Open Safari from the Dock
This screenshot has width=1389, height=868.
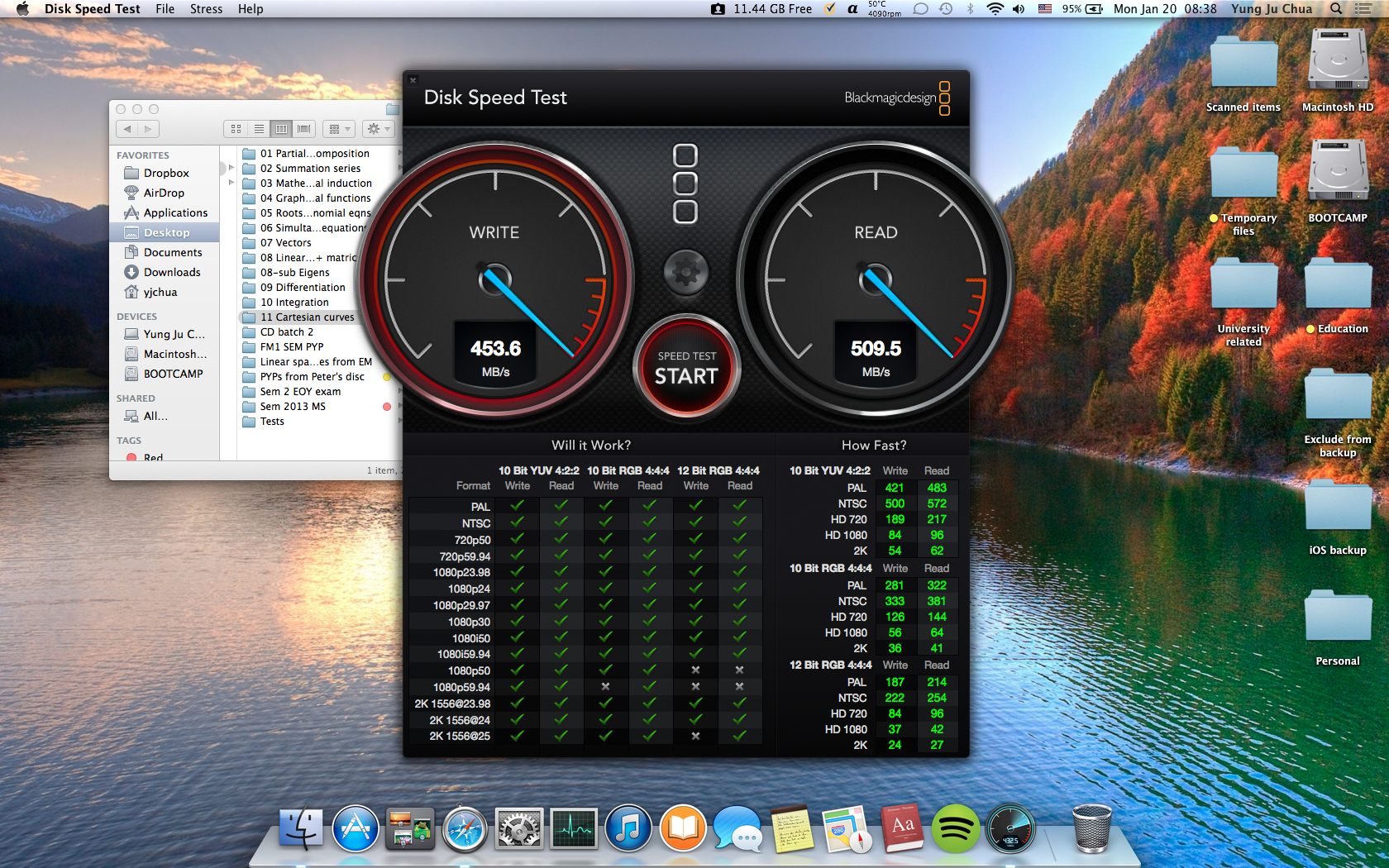tap(465, 828)
